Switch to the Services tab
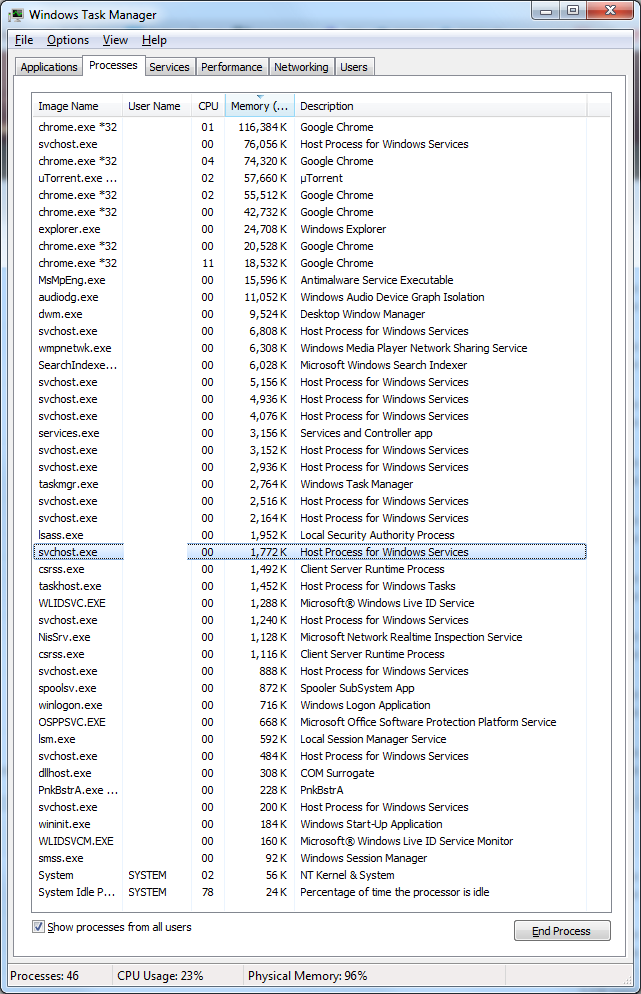The width and height of the screenshot is (641, 994). click(169, 67)
